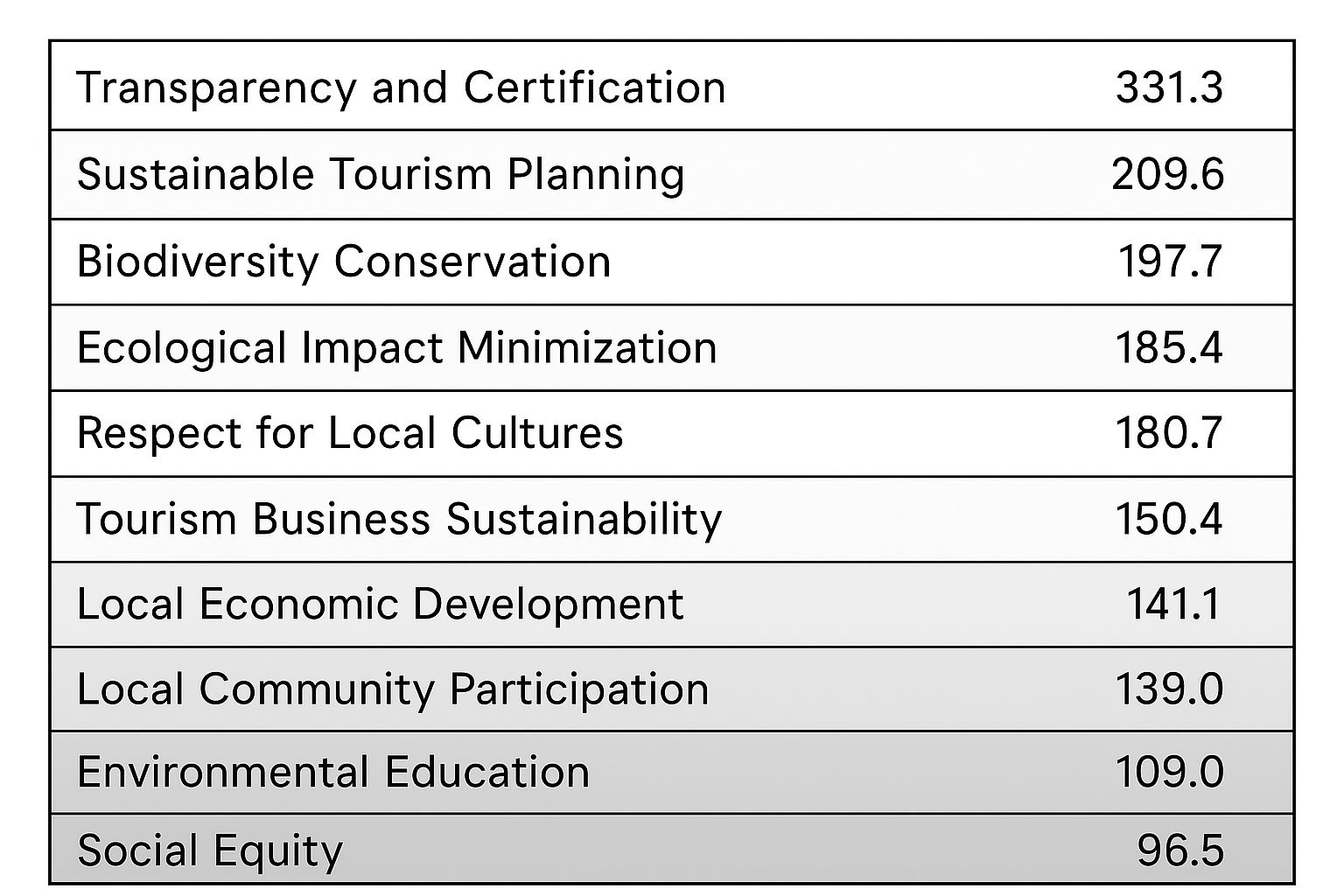Select the 197.7 value
Screen dimensions: 1344x896
point(1170,262)
